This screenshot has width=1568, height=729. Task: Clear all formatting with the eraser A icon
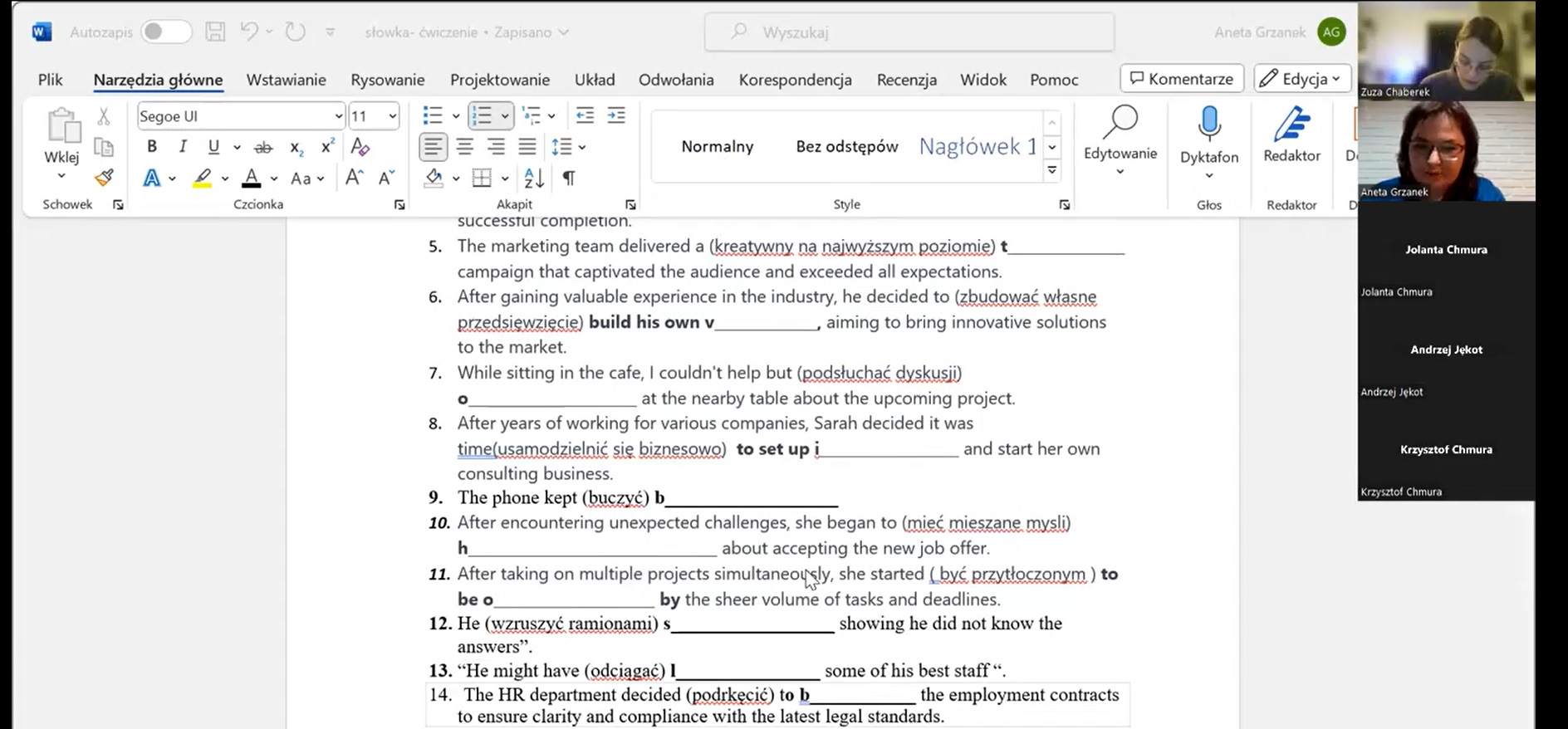click(360, 147)
